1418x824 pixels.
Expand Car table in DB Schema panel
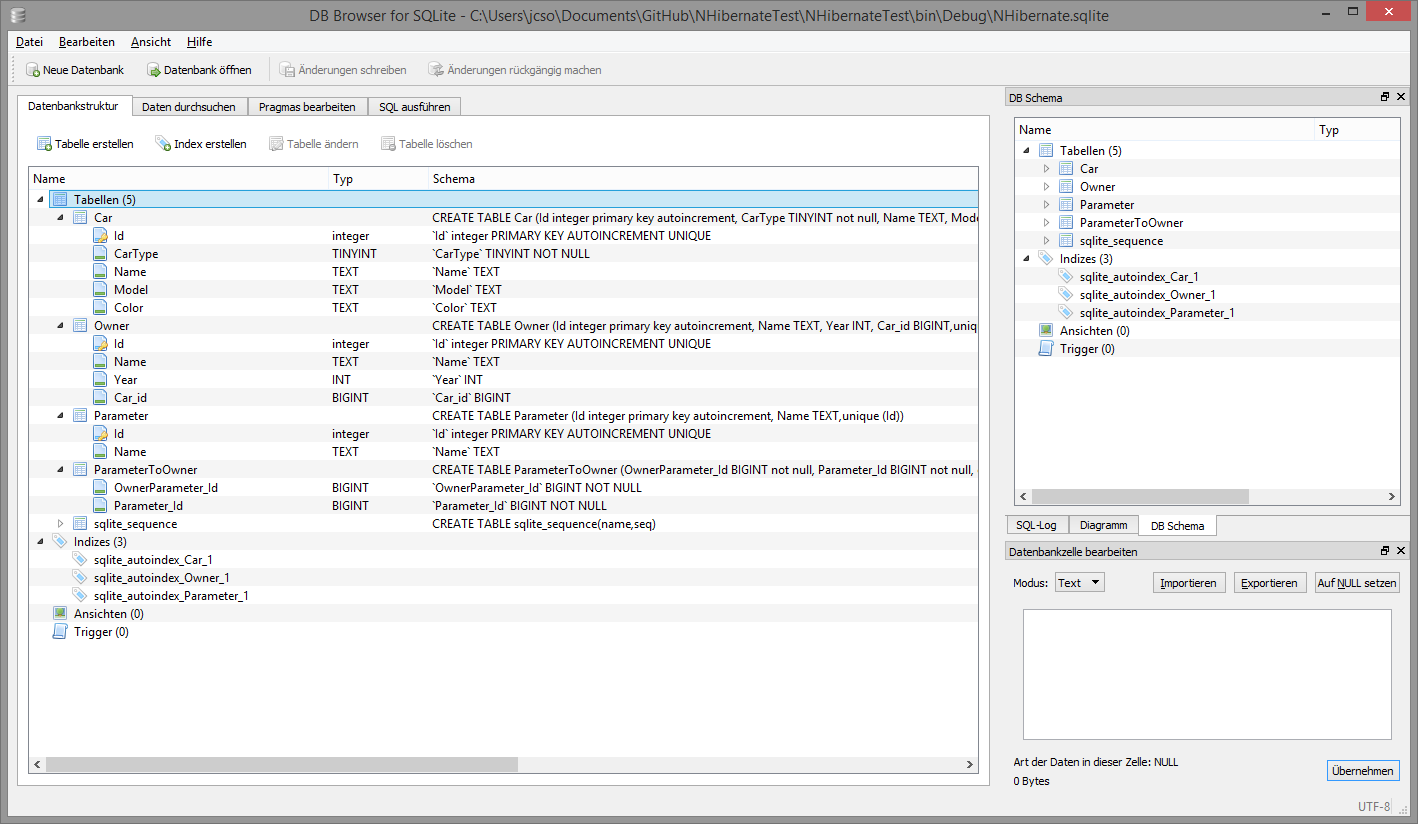(x=1046, y=169)
